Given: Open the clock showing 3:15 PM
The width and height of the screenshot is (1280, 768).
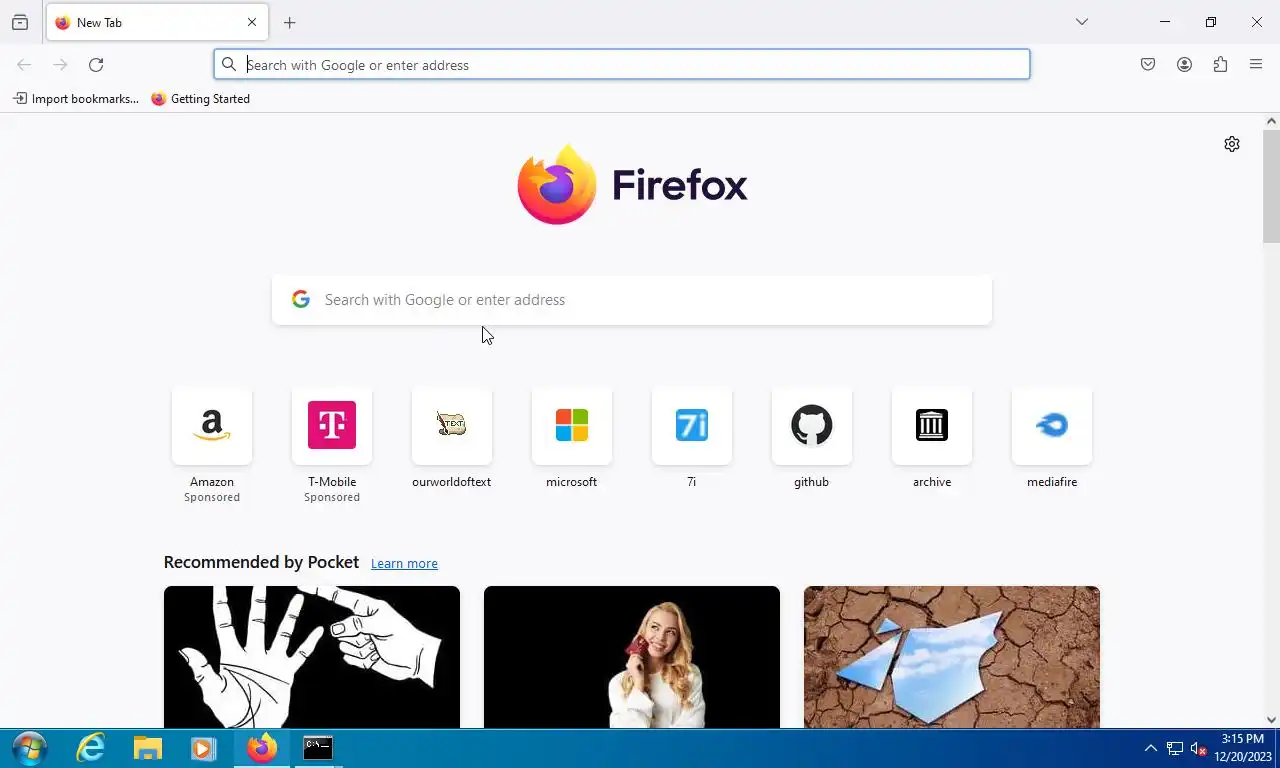Looking at the screenshot, I should (1243, 748).
